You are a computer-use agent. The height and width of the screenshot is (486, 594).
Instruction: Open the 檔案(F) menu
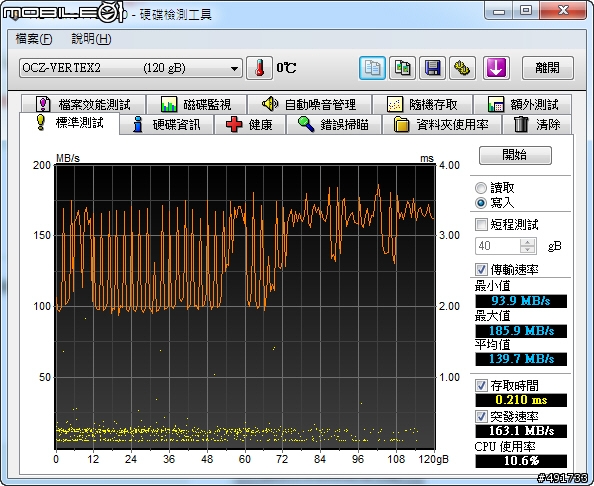34,39
